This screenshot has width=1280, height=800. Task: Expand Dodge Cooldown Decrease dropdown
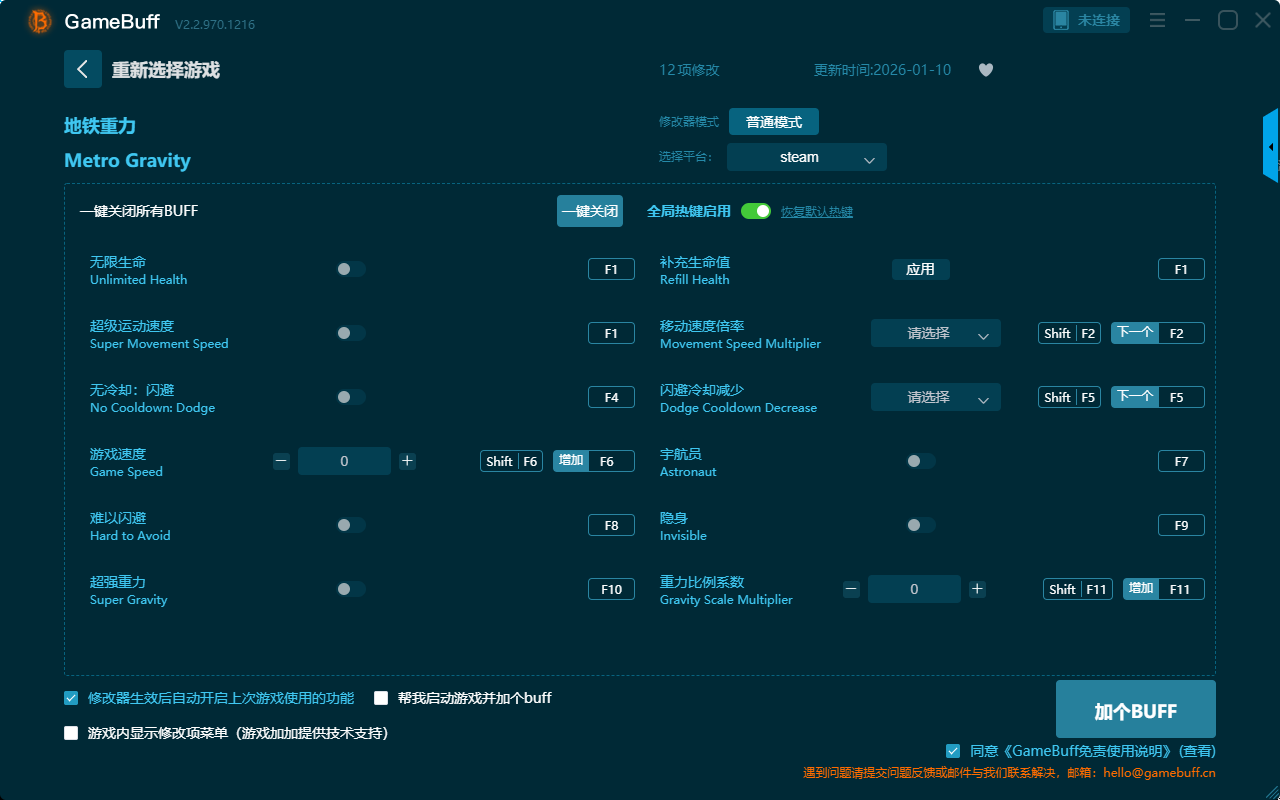(x=935, y=397)
